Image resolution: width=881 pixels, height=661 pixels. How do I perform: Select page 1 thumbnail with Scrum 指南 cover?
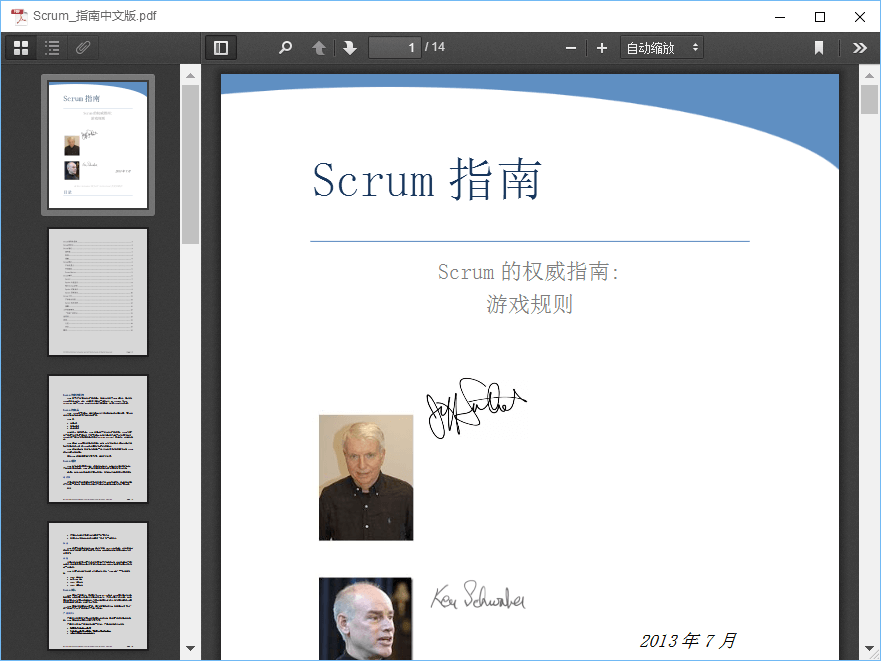coord(98,145)
